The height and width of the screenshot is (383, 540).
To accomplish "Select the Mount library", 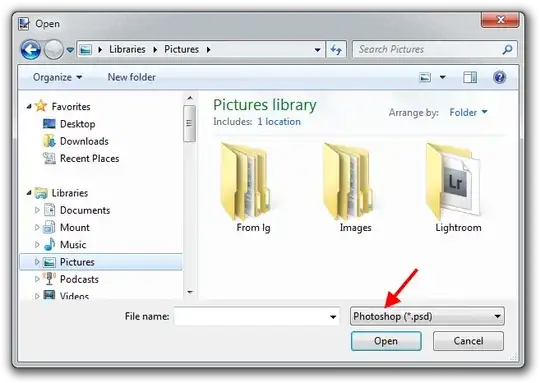I will click(x=75, y=227).
